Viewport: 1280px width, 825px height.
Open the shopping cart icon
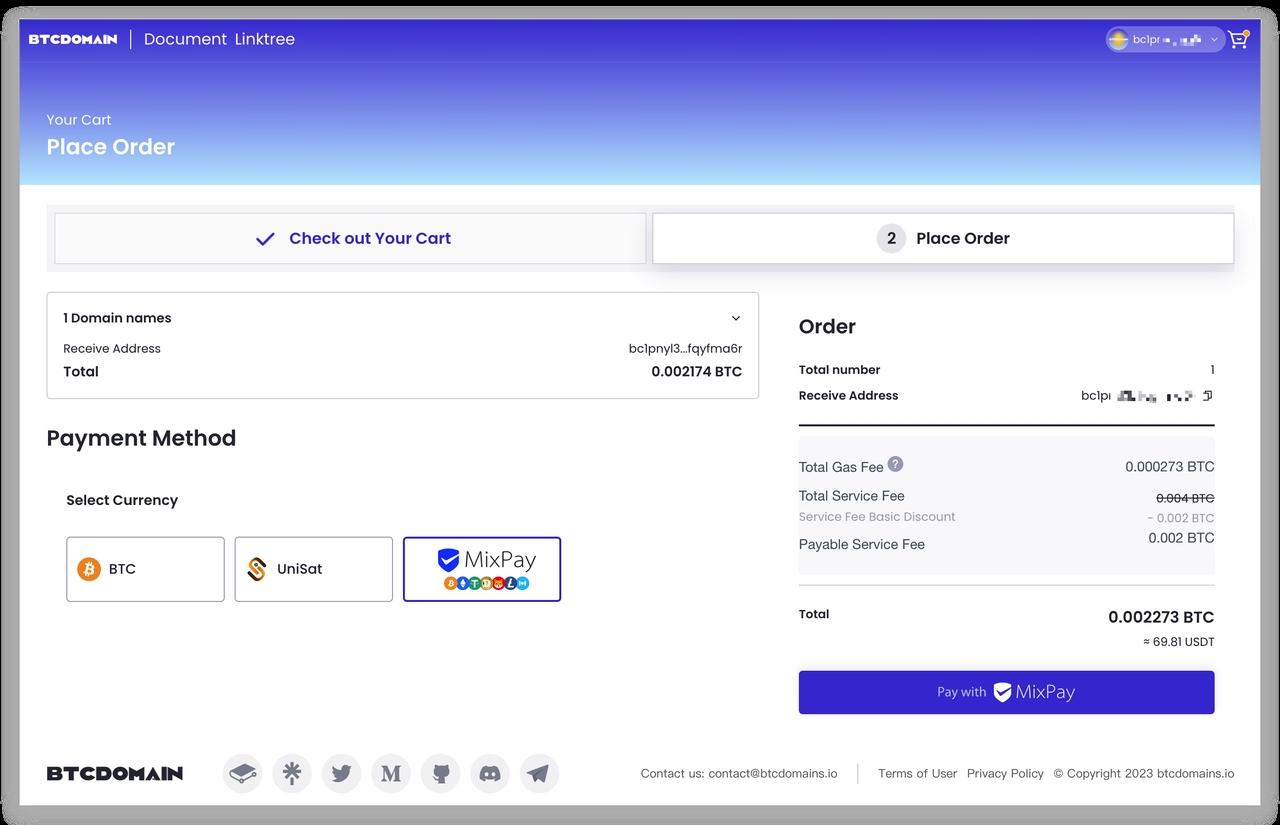tap(1238, 40)
